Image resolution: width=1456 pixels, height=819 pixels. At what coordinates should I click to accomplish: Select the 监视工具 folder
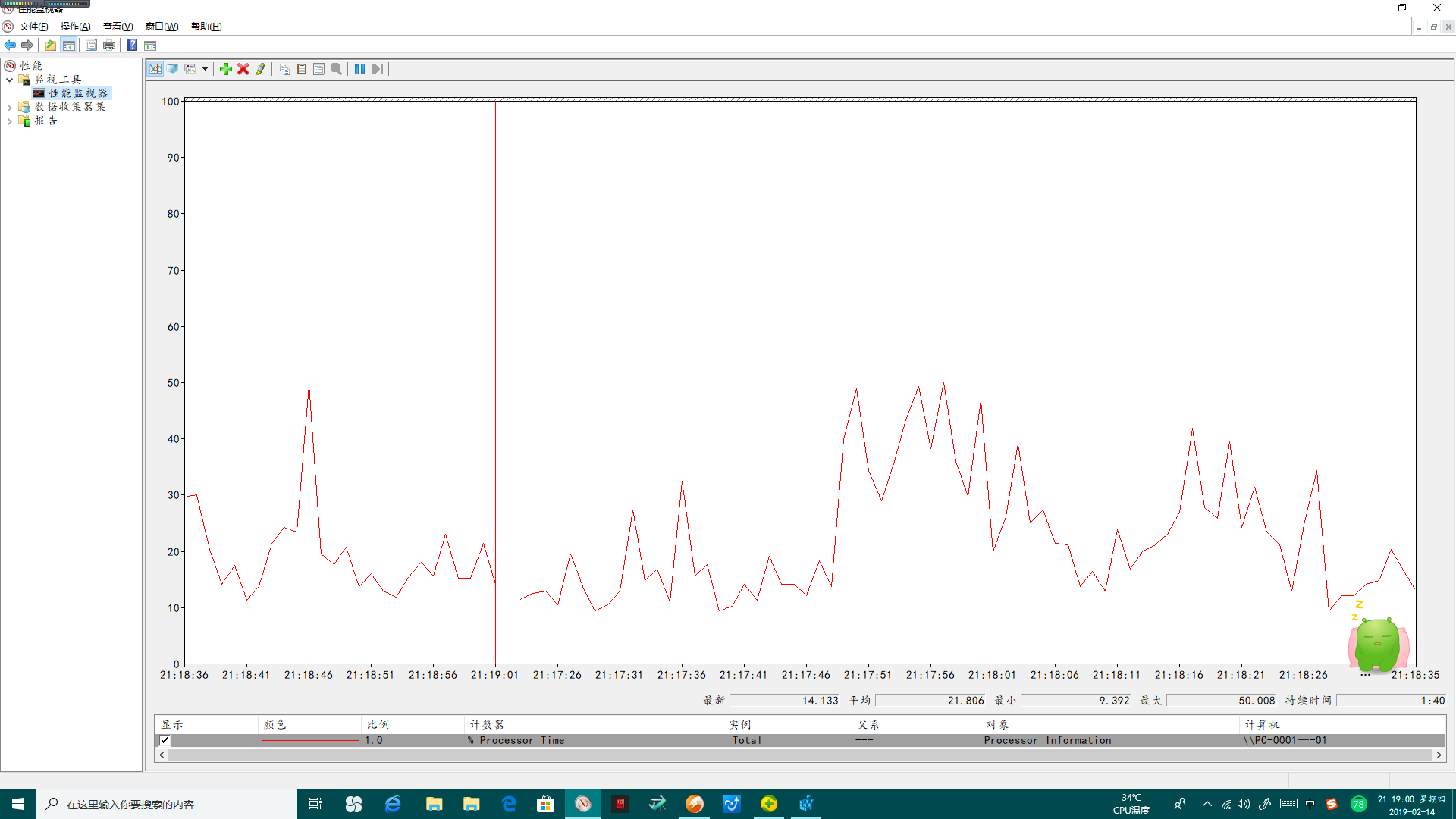[x=58, y=80]
